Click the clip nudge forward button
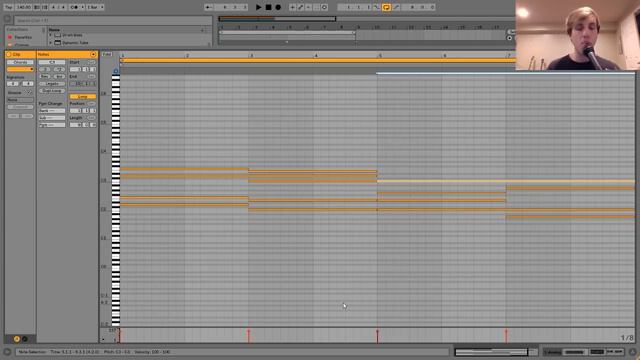 click(27, 116)
